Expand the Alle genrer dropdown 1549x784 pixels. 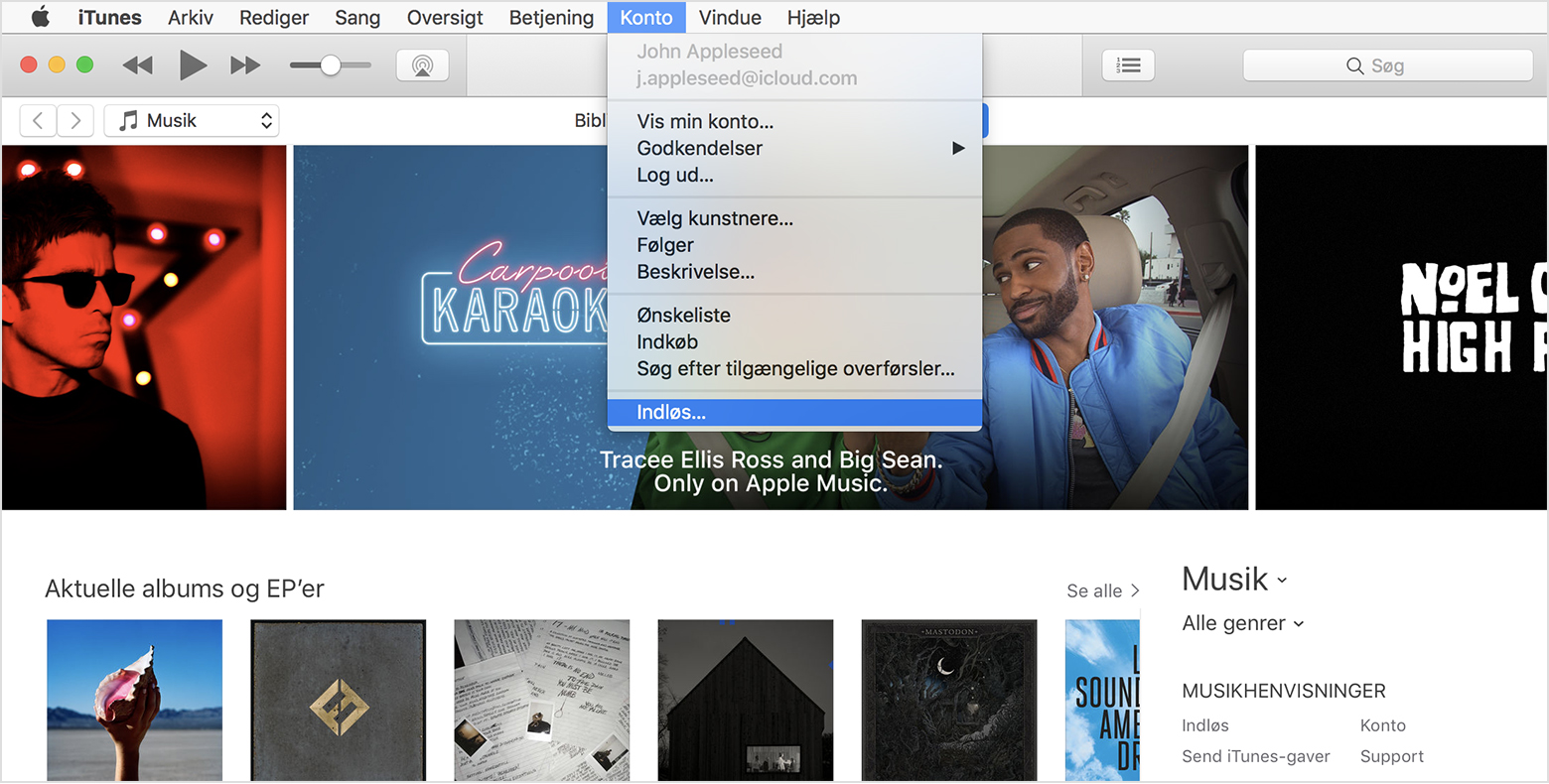pyautogui.click(x=1243, y=623)
